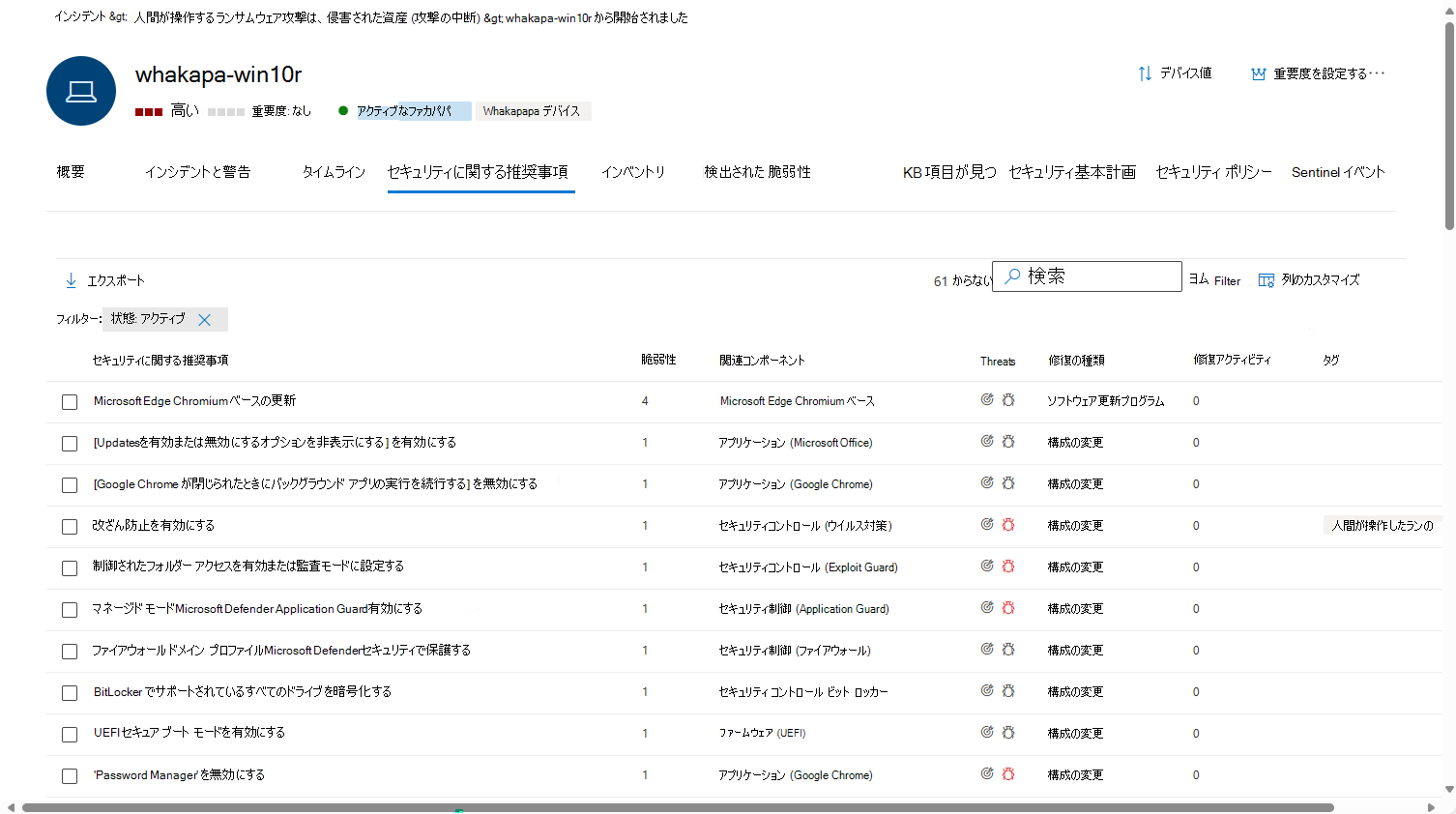Click target icon in 改ざん防止 row
Screen dimensions: 1456x814
click(987, 524)
